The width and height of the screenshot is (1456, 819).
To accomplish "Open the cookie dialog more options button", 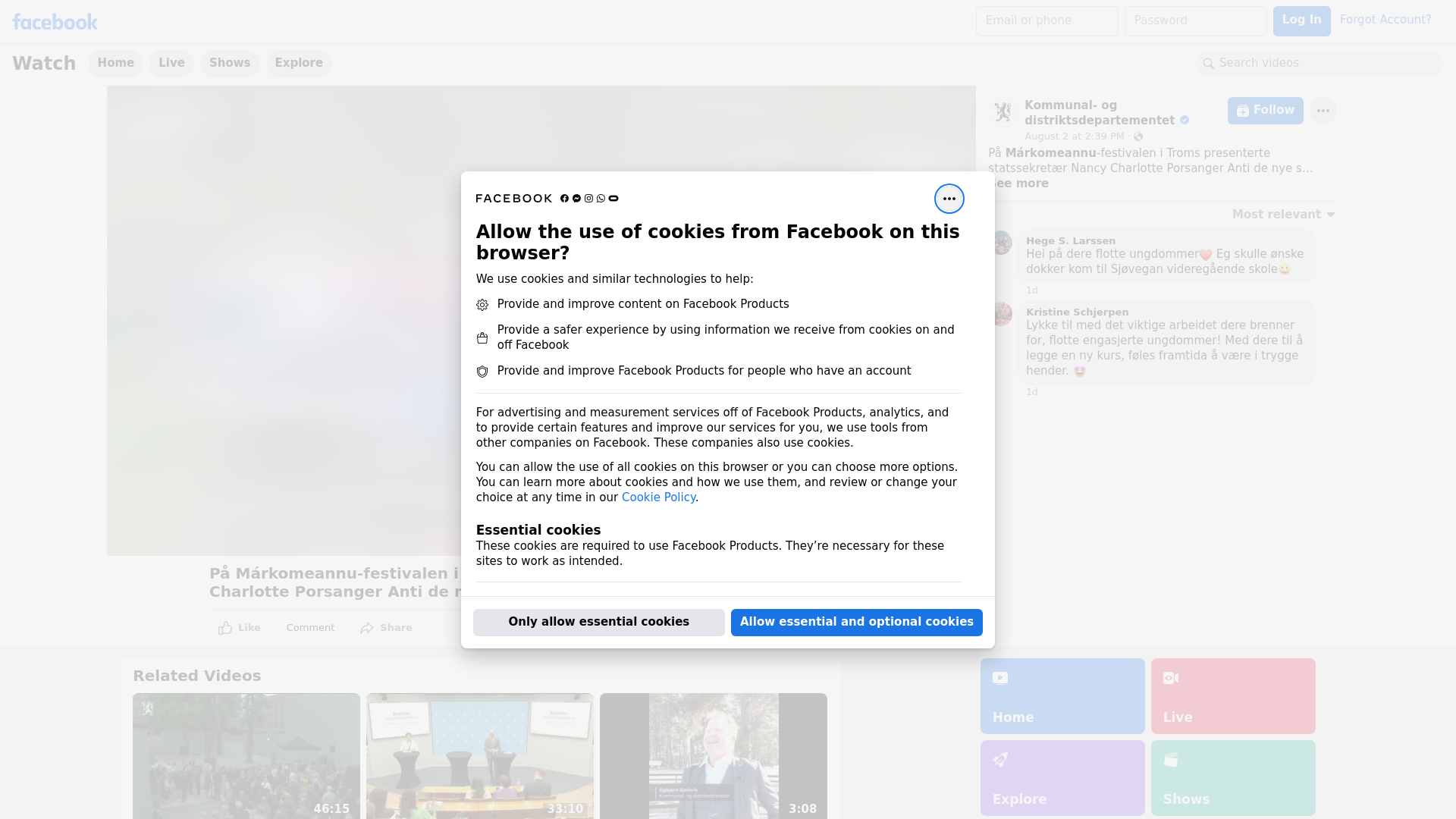I will tap(949, 199).
